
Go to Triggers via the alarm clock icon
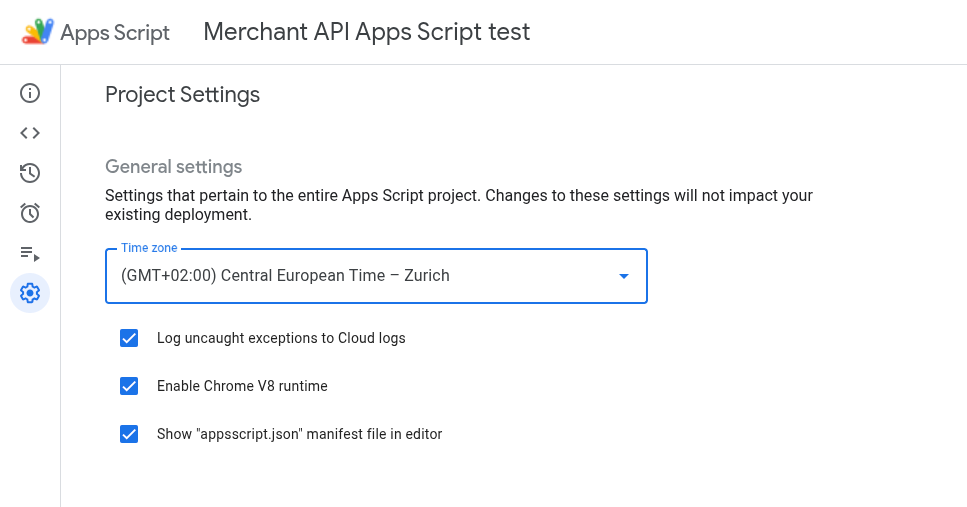pyautogui.click(x=30, y=213)
